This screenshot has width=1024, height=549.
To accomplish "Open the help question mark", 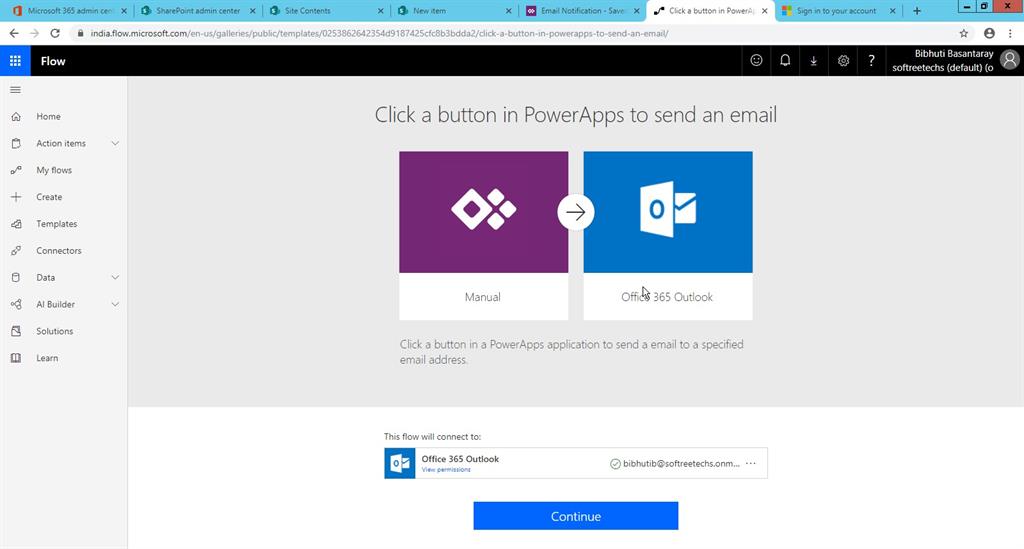I will tap(871, 61).
